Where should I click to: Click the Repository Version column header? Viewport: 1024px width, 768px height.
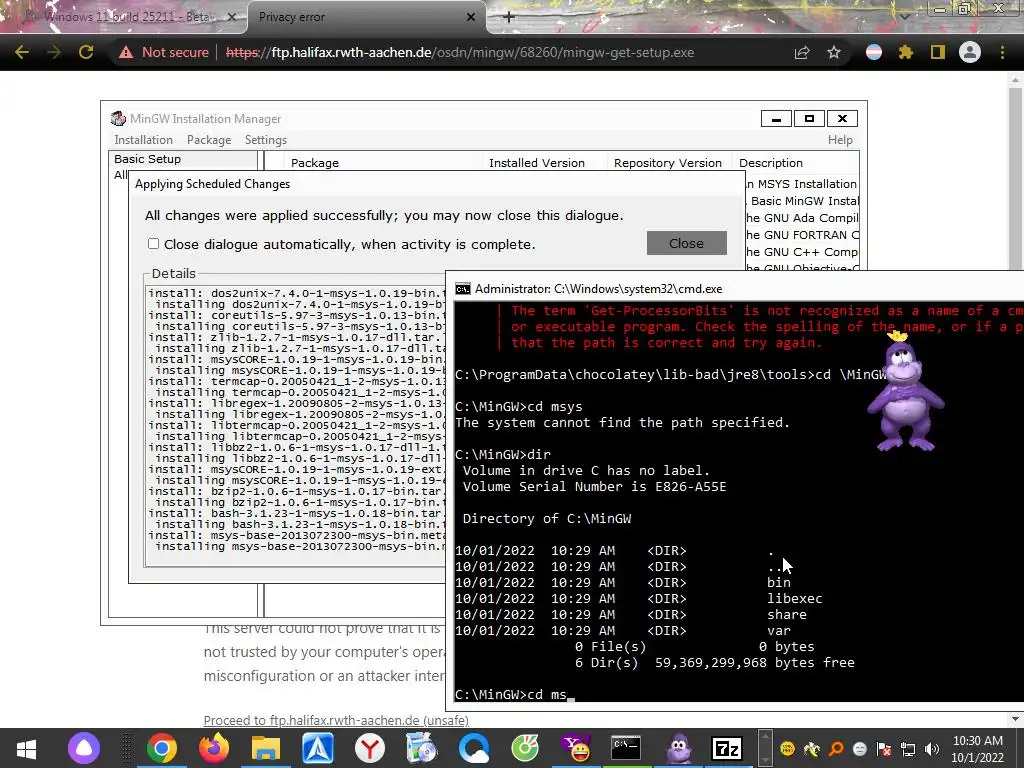click(669, 163)
